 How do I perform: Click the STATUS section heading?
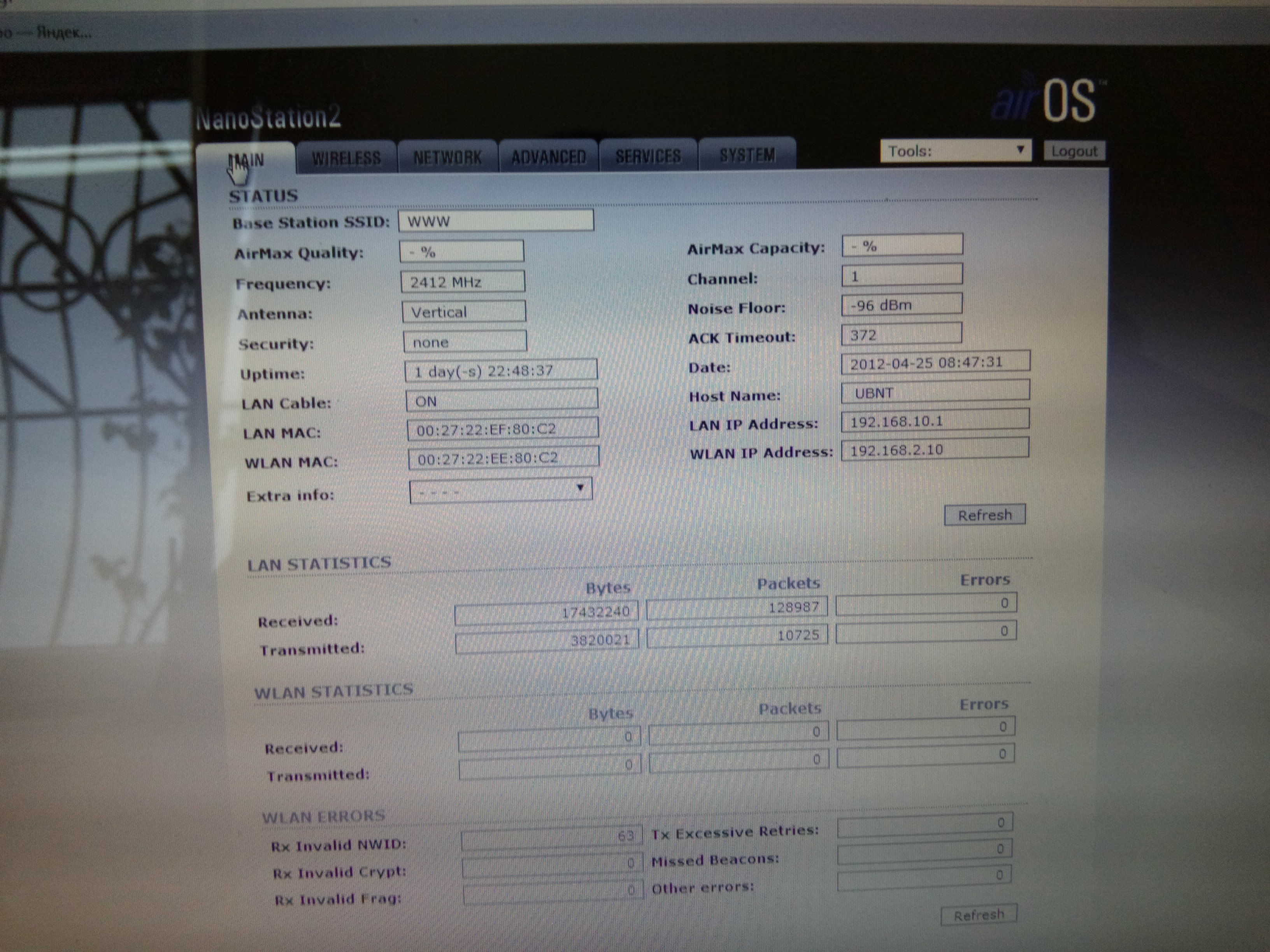pyautogui.click(x=263, y=196)
